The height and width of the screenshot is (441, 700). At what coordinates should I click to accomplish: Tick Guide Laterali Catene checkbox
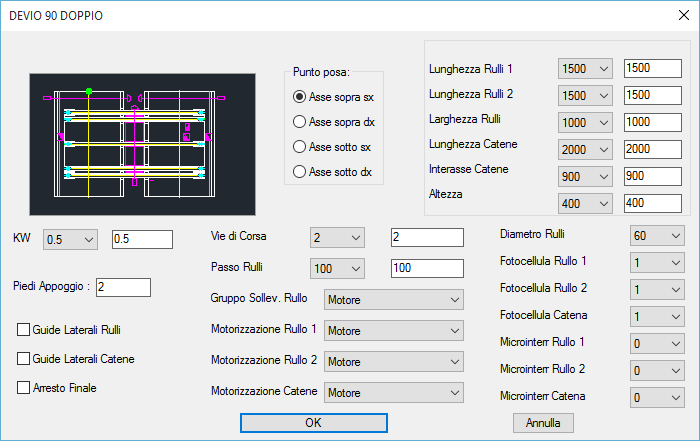point(75,359)
